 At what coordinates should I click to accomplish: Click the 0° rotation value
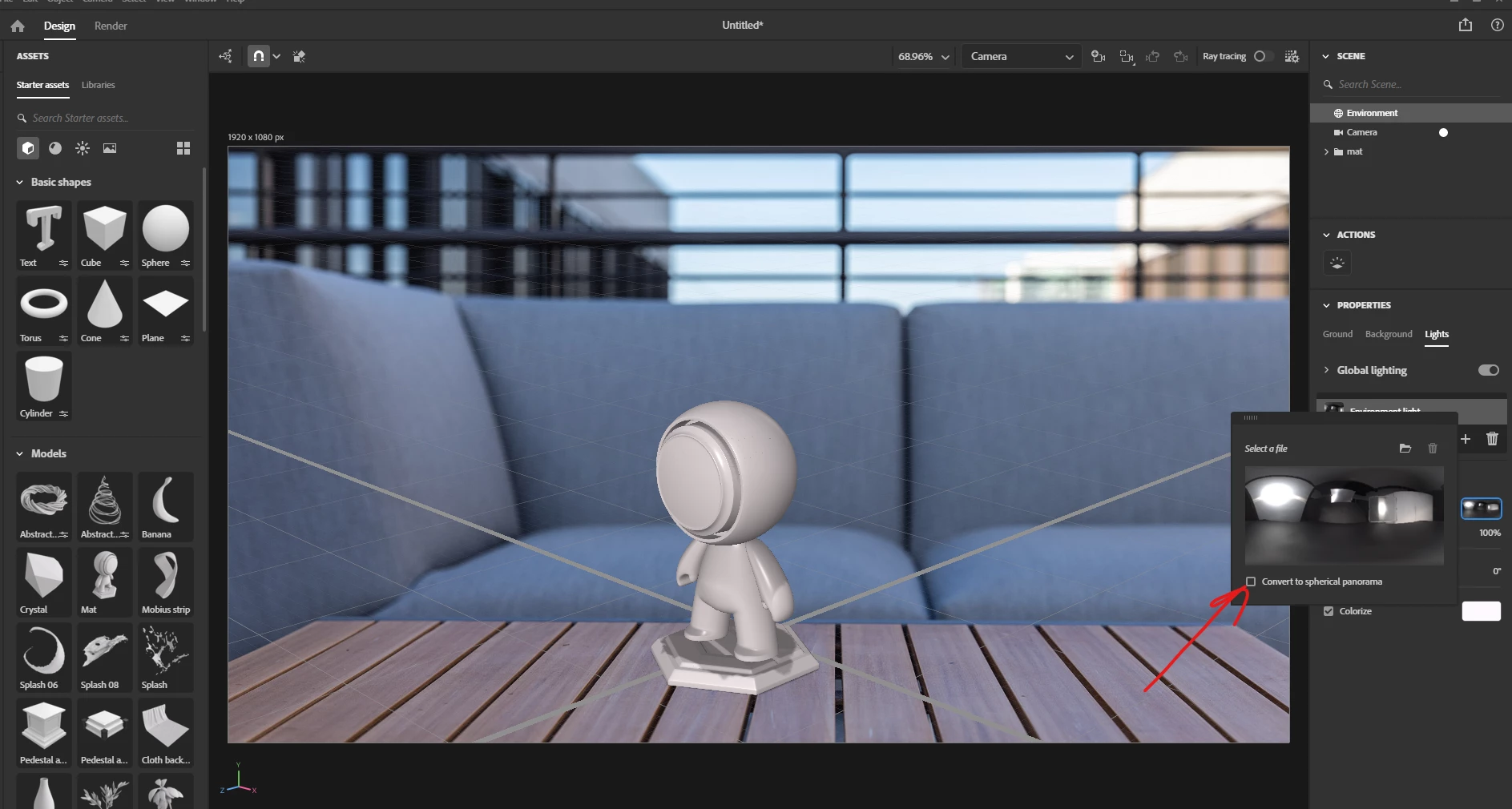[1496, 571]
